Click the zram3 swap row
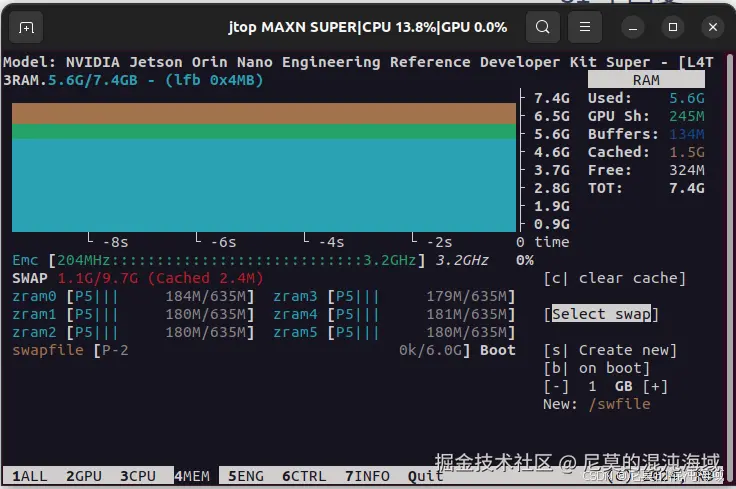This screenshot has height=489, width=736. (394, 296)
